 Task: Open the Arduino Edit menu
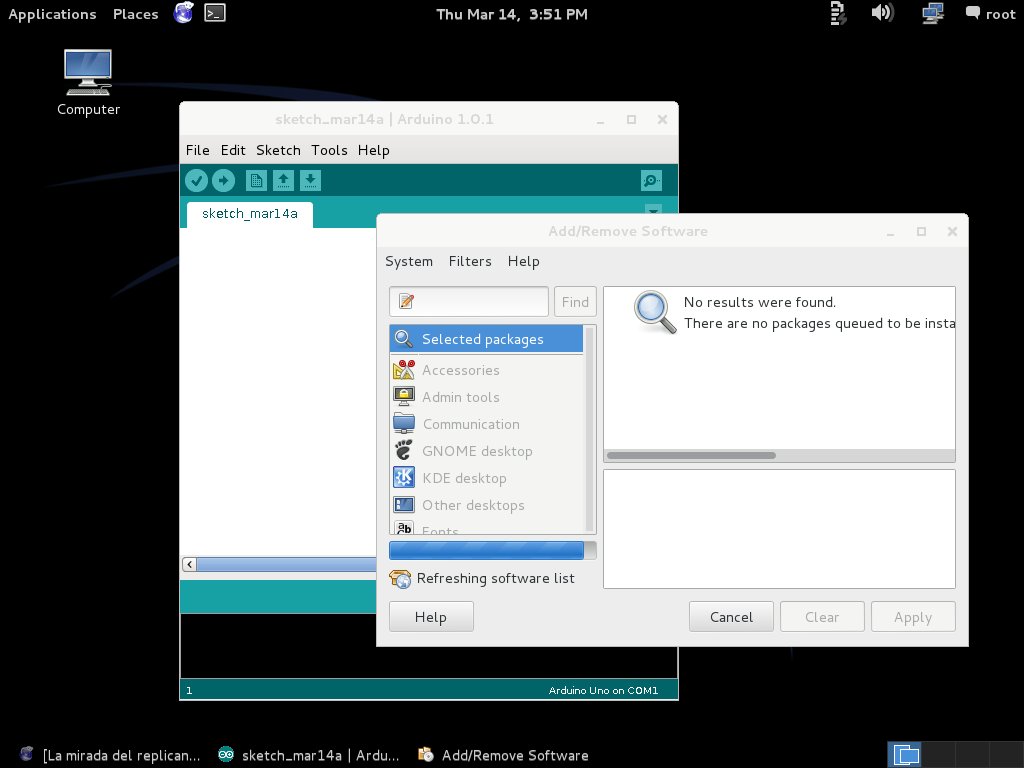(233, 150)
